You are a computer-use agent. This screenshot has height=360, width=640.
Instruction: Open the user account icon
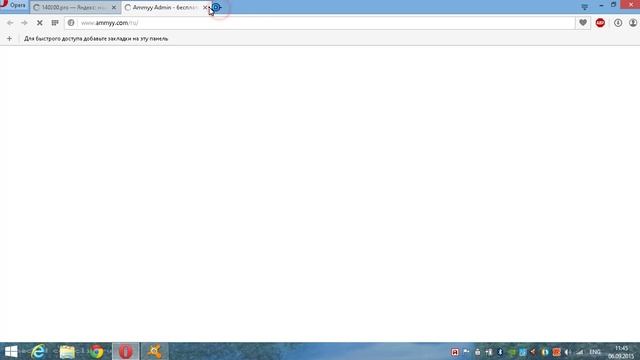(x=633, y=23)
